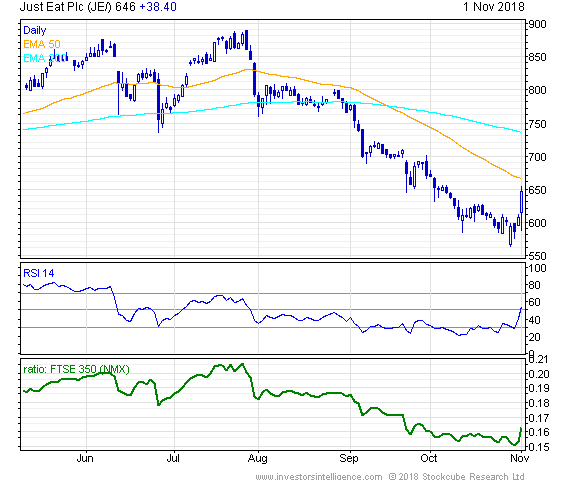Click the 'Oct' month label on time axis

coord(429,458)
